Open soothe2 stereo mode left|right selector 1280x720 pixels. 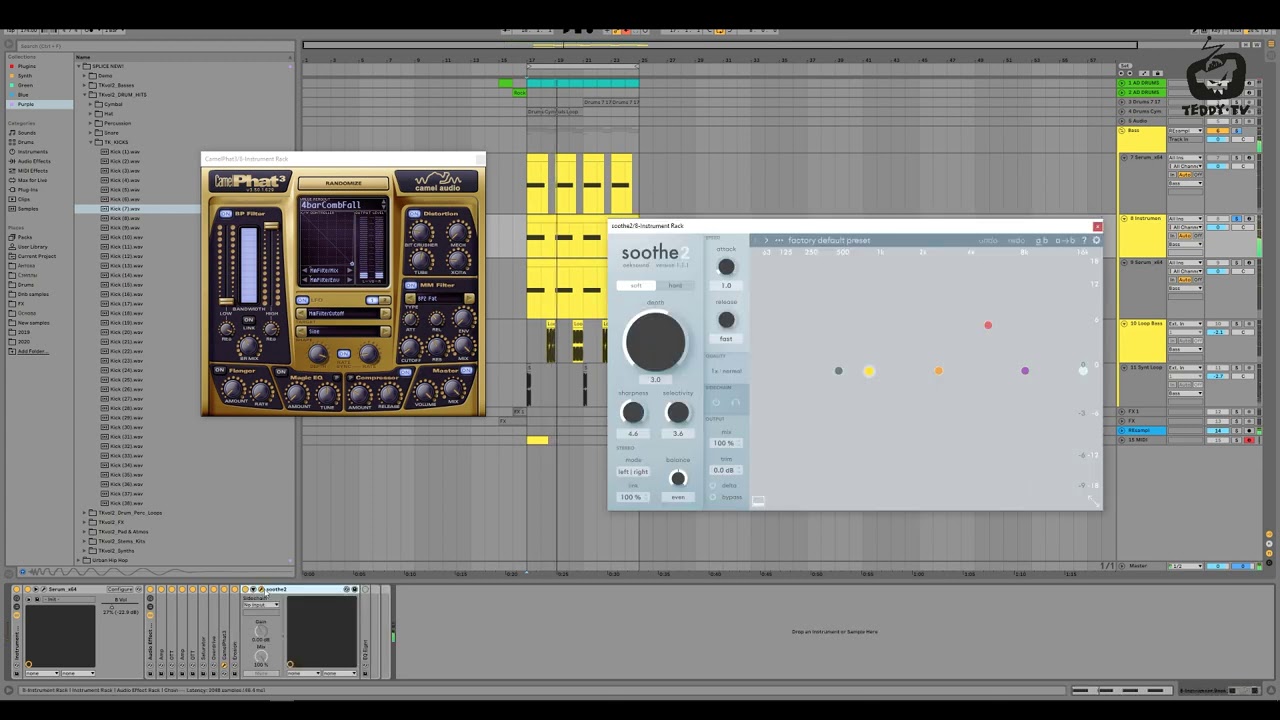(633, 472)
